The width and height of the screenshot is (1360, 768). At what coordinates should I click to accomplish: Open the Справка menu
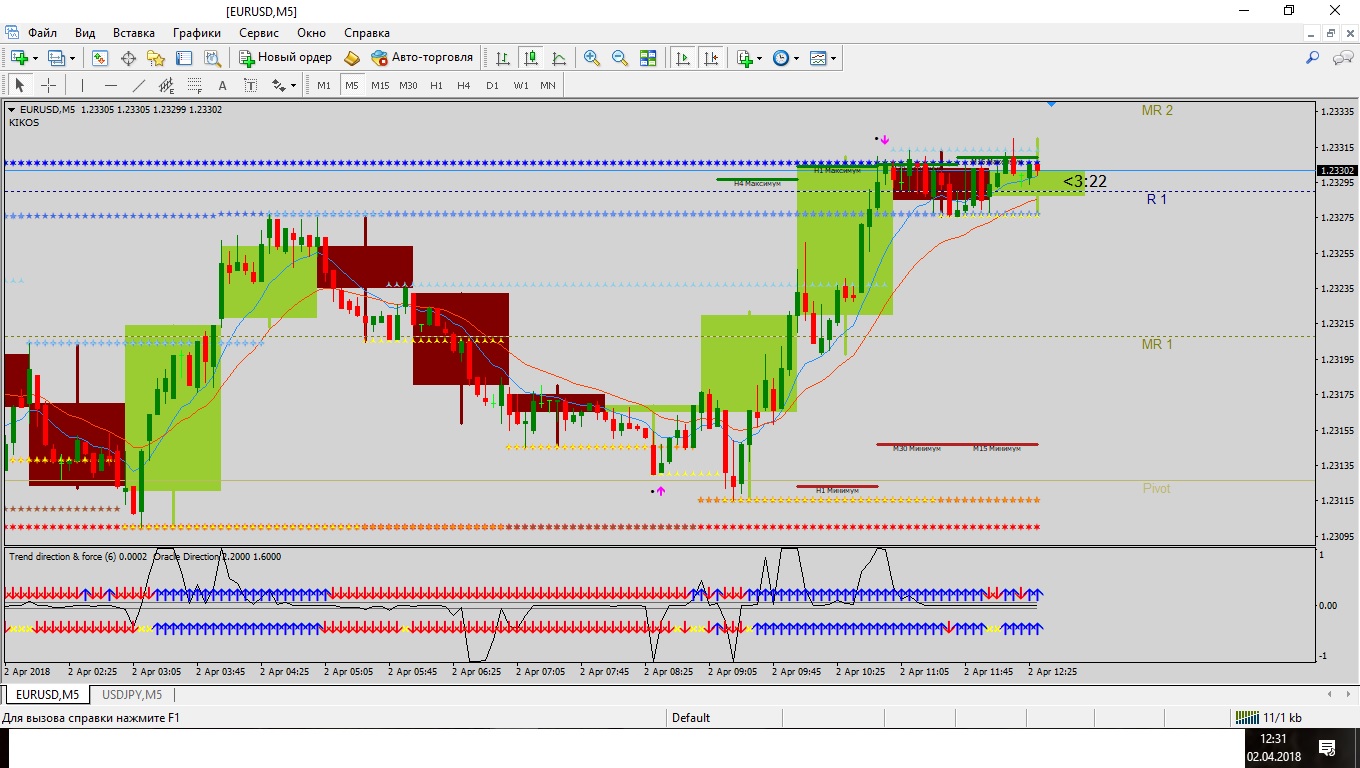[366, 33]
